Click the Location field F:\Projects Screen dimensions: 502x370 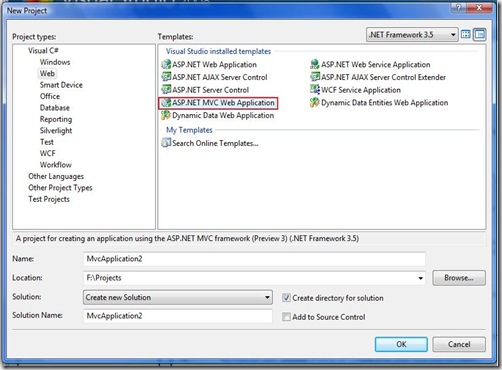pos(254,278)
